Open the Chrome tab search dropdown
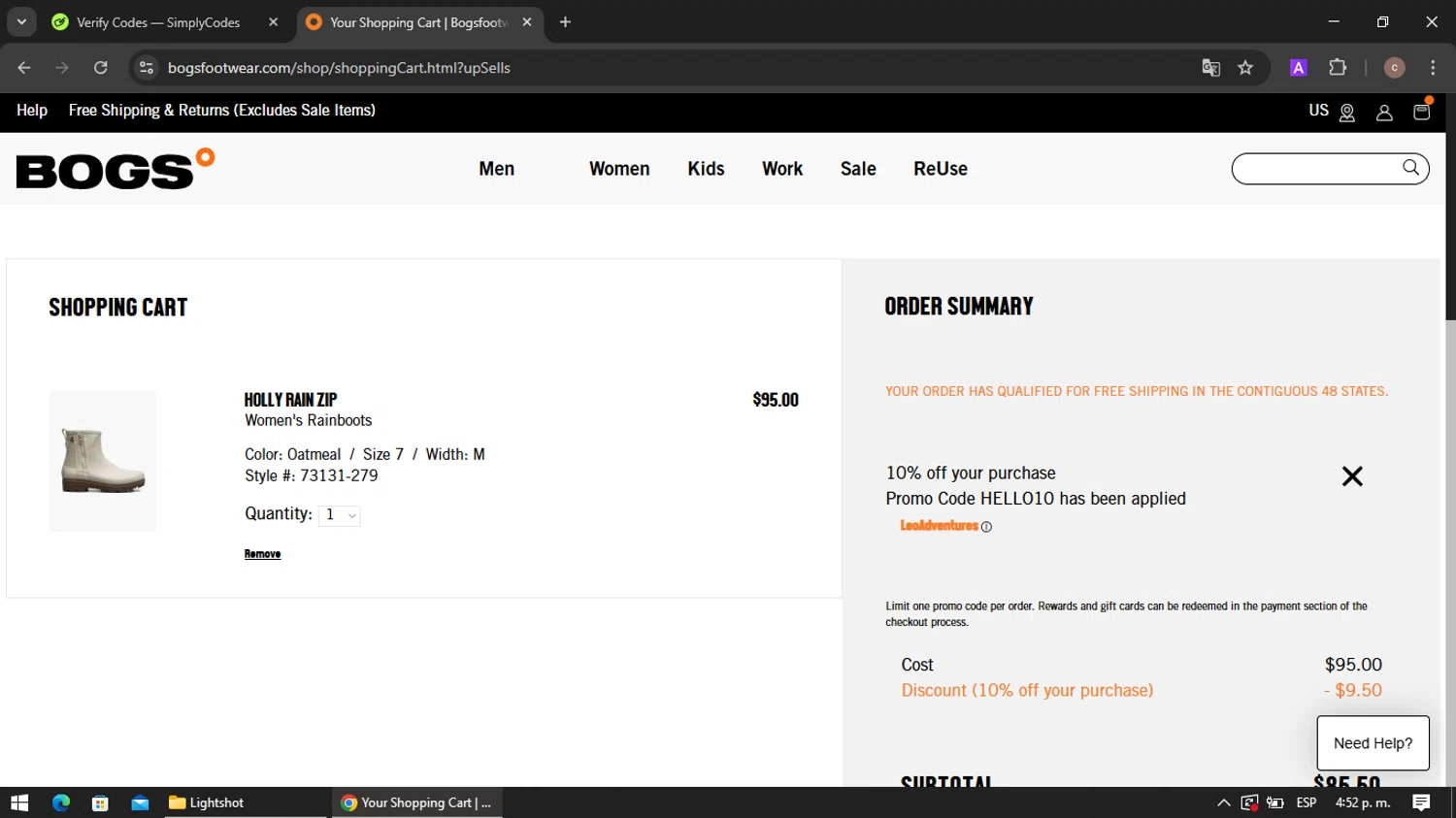Screen dimensions: 1456x818 (21, 21)
